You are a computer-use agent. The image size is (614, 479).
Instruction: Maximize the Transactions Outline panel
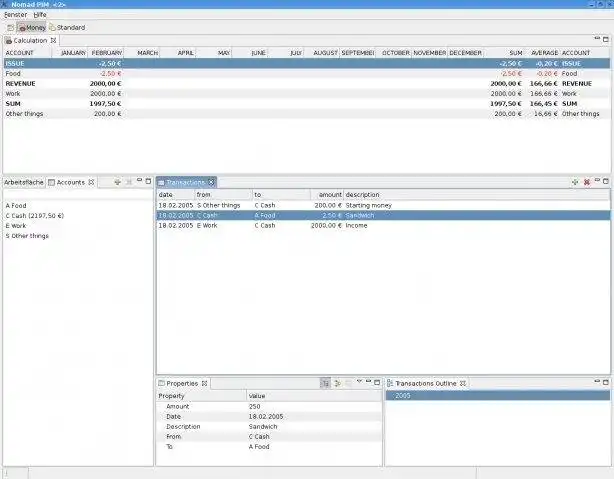[x=606, y=382]
